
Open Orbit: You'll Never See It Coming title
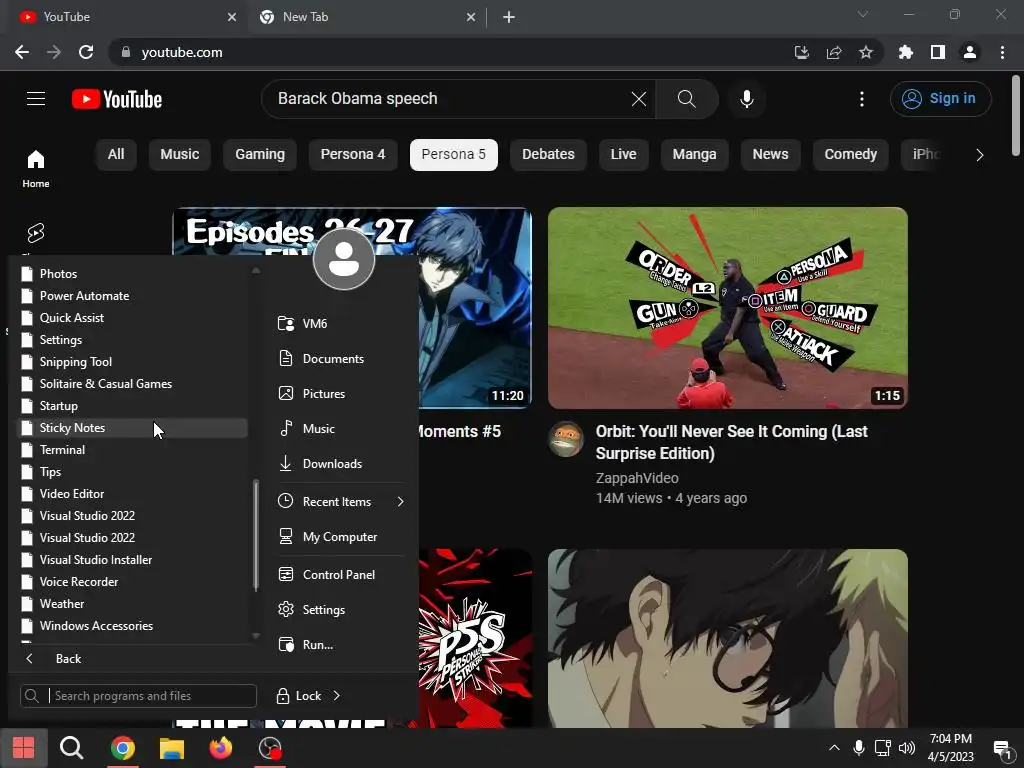(x=731, y=442)
